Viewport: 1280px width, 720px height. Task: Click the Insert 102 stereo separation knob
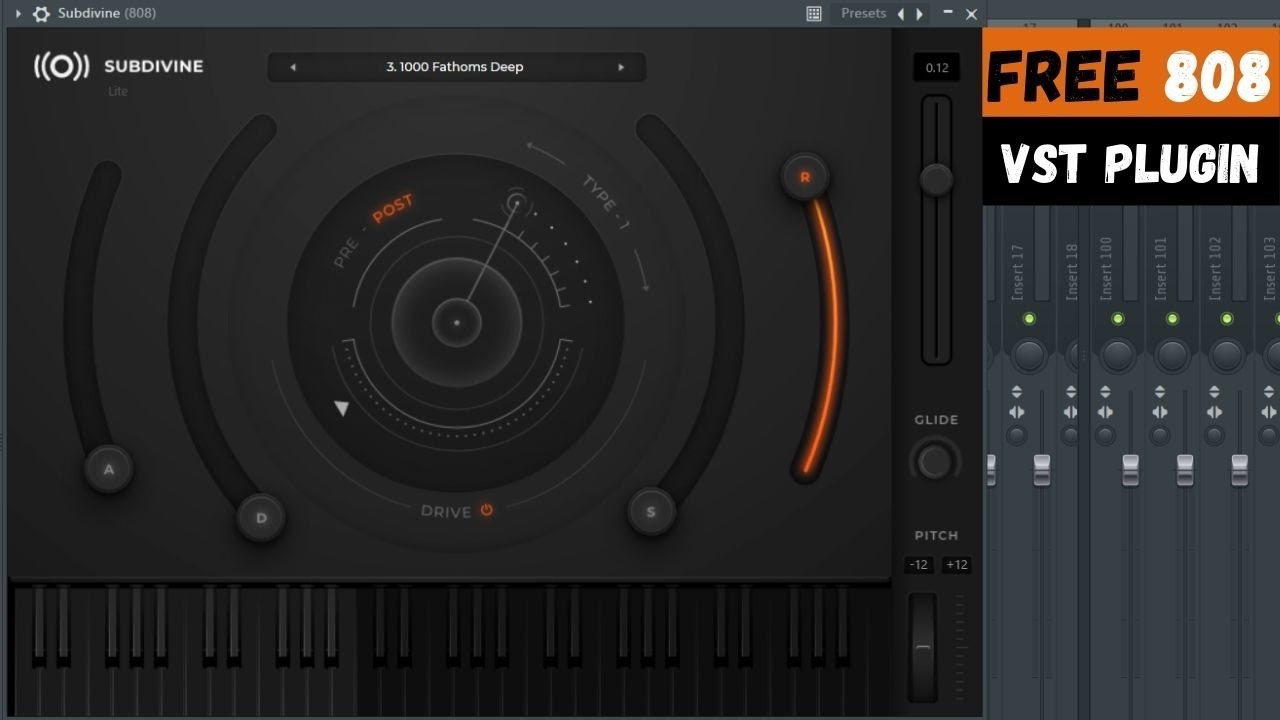pos(1215,435)
